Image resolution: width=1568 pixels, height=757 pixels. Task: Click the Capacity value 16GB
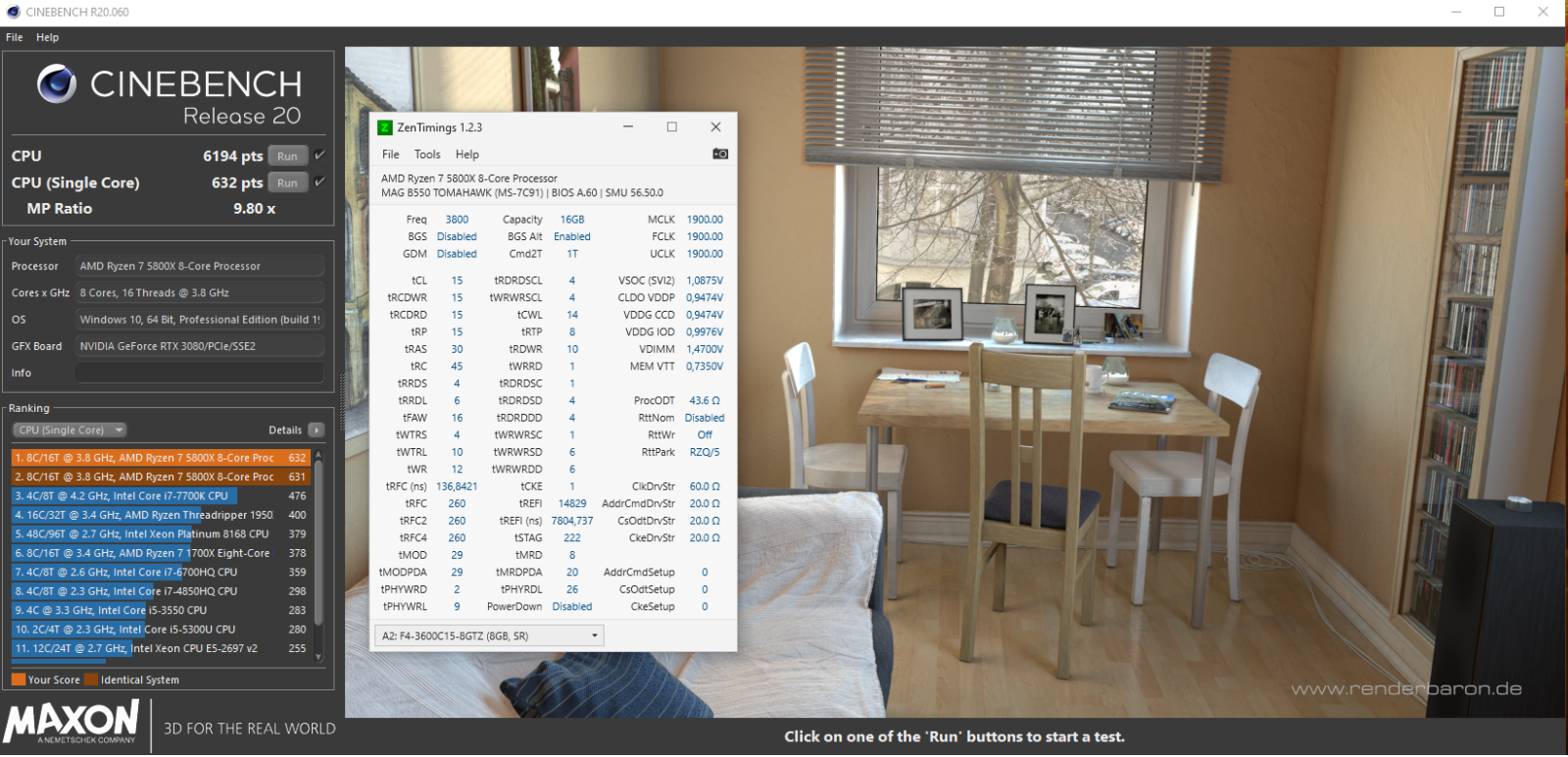pos(572,220)
